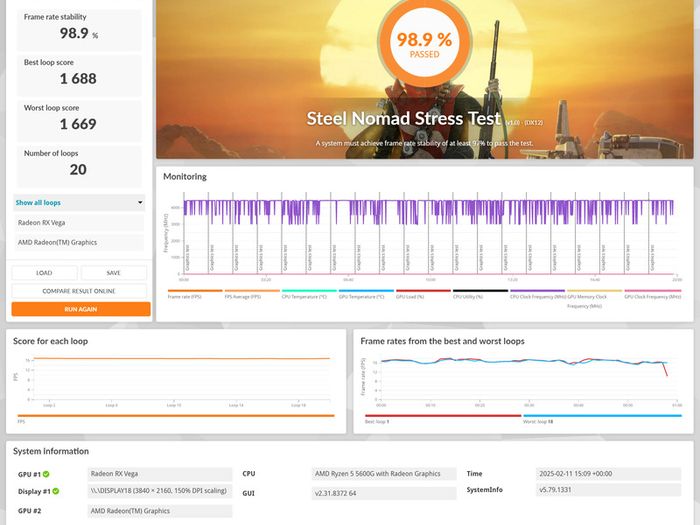Click the orange RUN AGAIN button
Image resolution: width=700 pixels, height=525 pixels.
click(81, 309)
